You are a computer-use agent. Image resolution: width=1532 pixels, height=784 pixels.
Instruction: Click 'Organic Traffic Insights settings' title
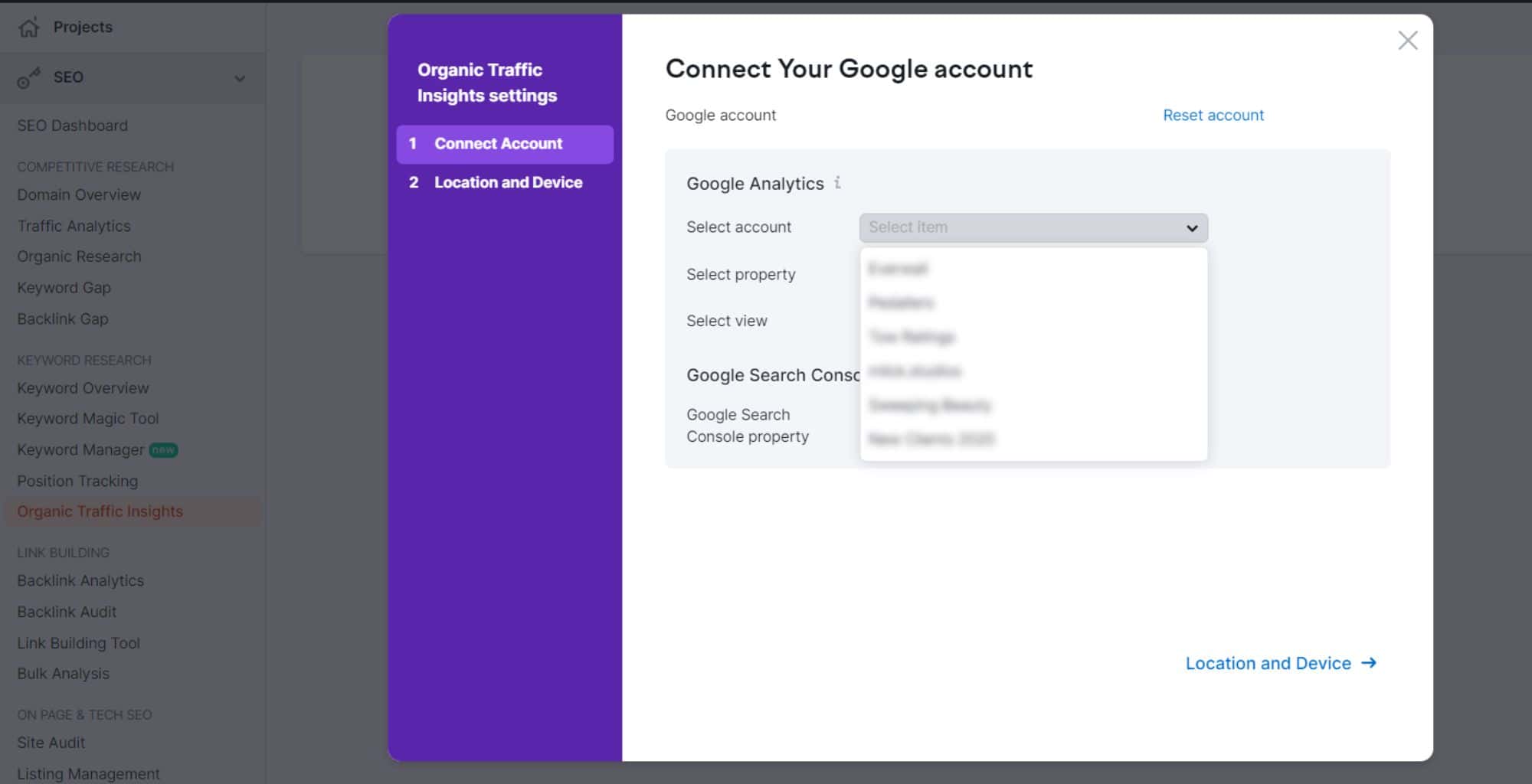tap(487, 83)
